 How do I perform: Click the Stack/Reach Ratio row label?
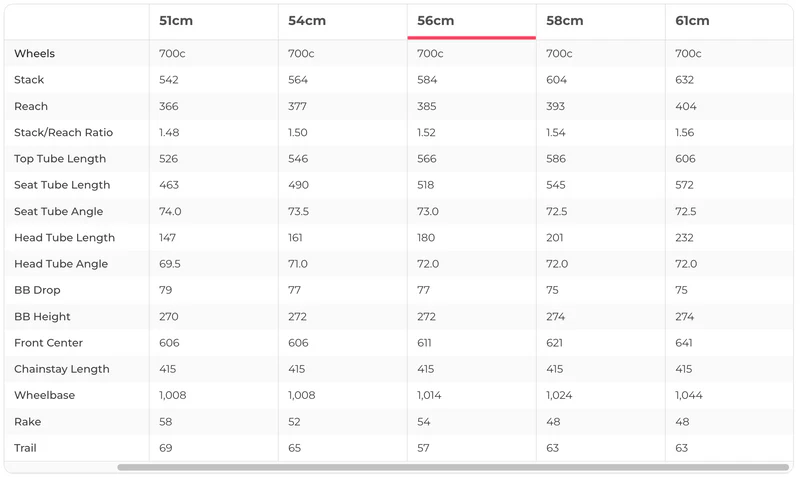click(63, 133)
